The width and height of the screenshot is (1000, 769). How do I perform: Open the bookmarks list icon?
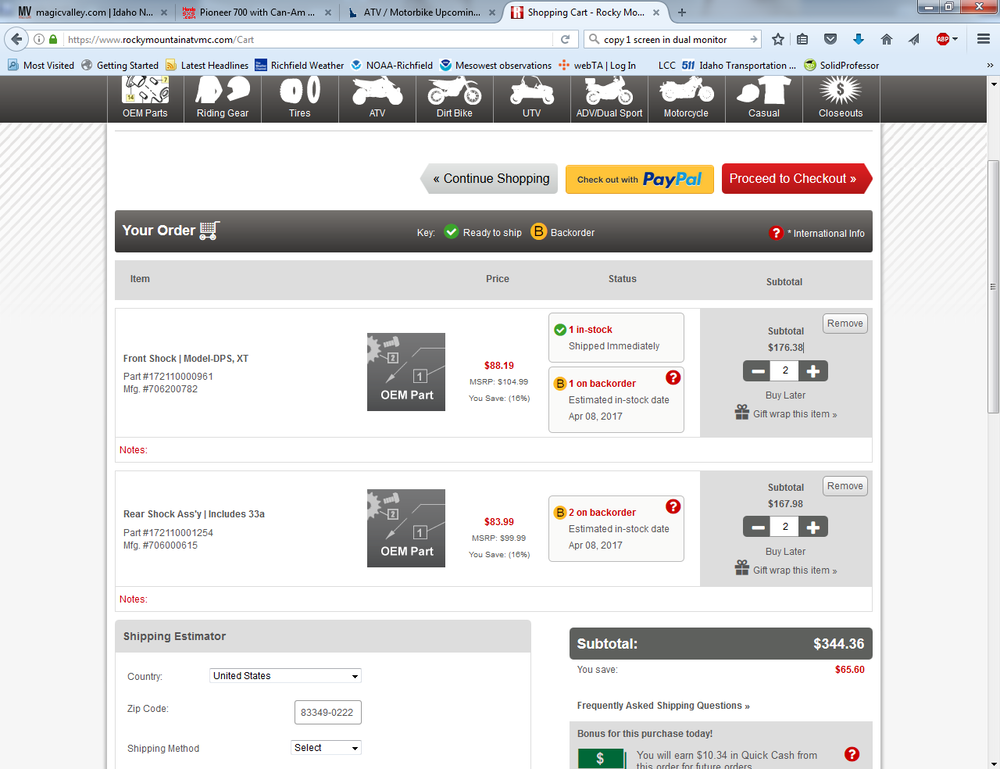click(x=802, y=40)
